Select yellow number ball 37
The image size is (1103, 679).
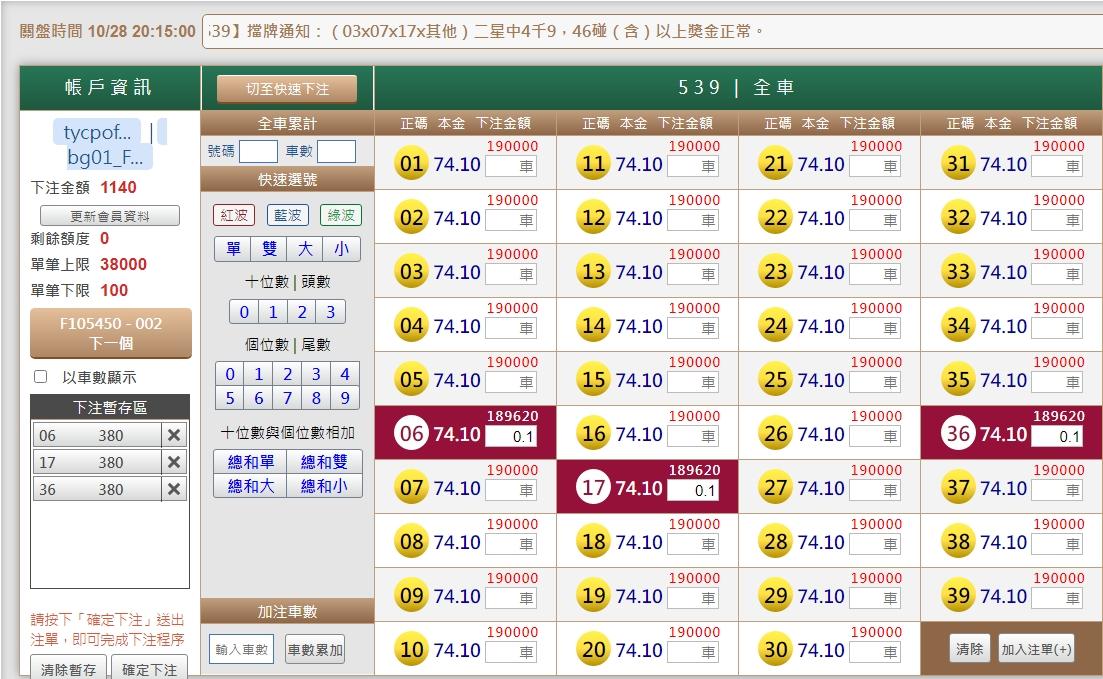coord(958,487)
